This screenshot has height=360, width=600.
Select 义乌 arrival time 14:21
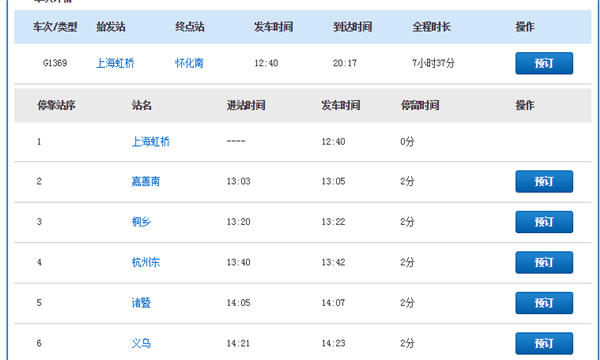coord(238,344)
